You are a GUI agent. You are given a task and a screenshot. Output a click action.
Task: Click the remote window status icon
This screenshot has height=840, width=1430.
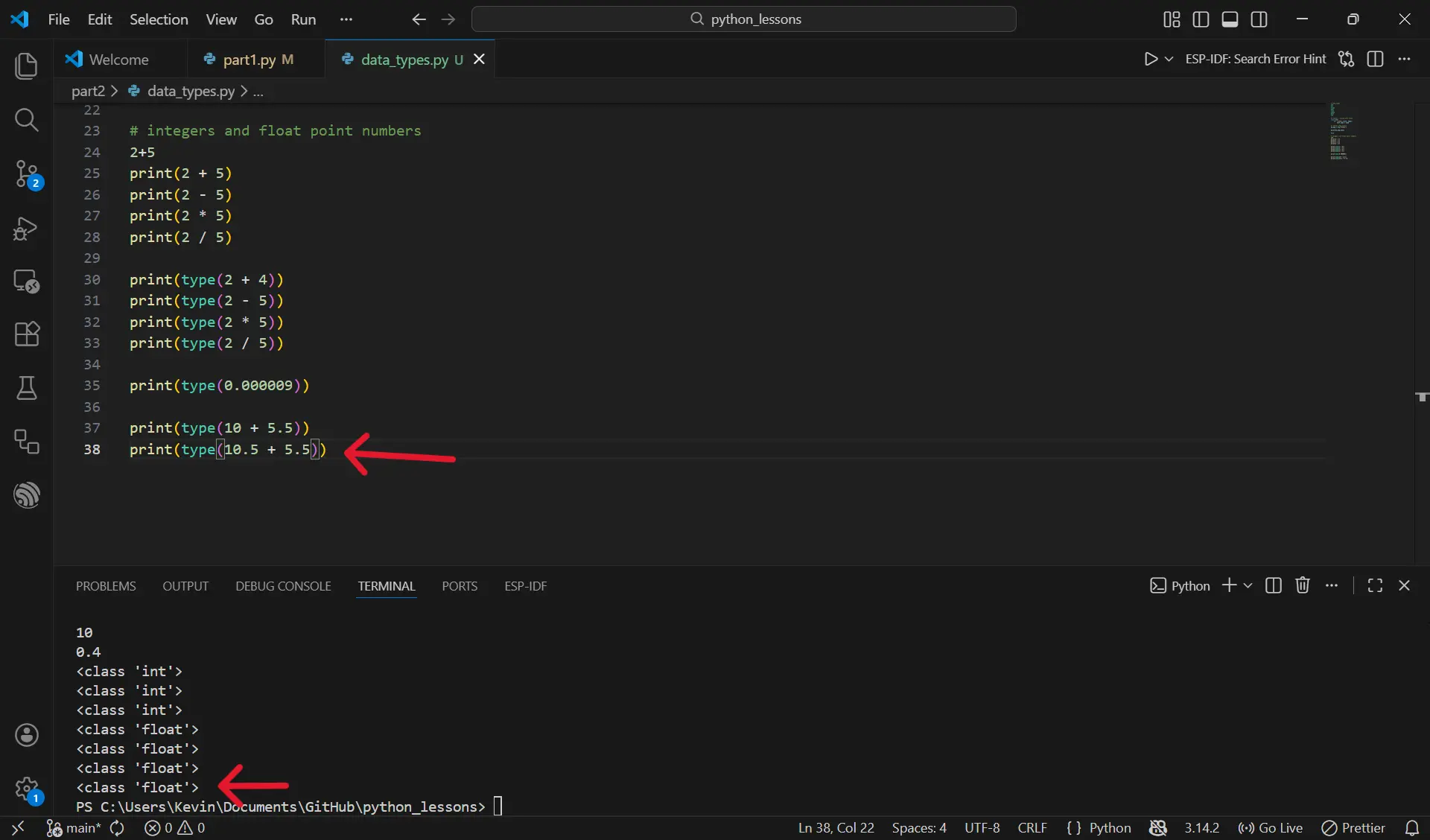(18, 828)
